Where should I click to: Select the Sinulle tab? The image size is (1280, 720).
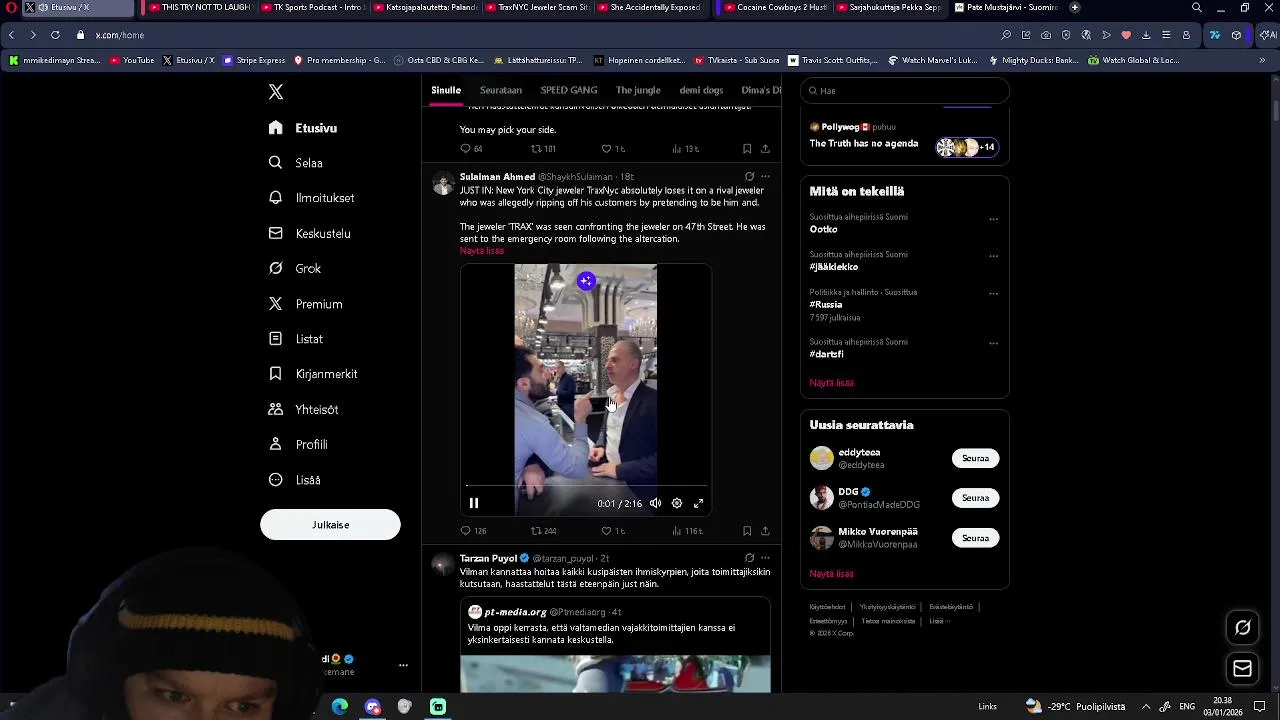coord(446,90)
